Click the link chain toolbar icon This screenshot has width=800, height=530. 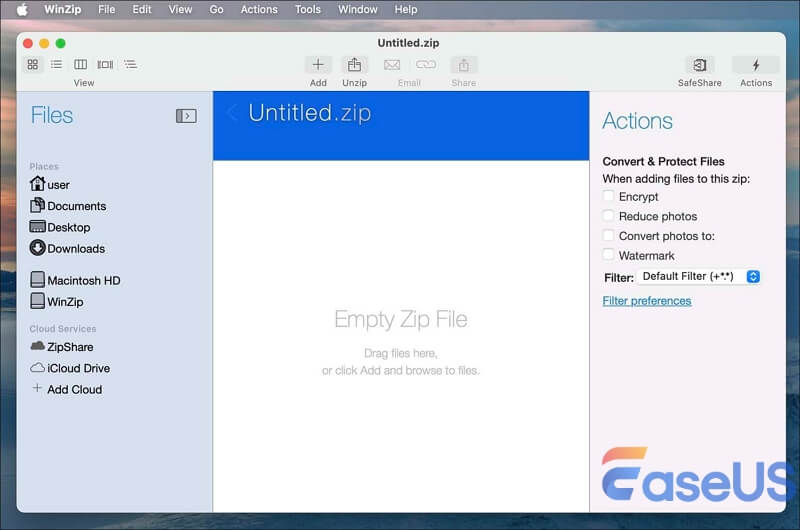point(426,64)
